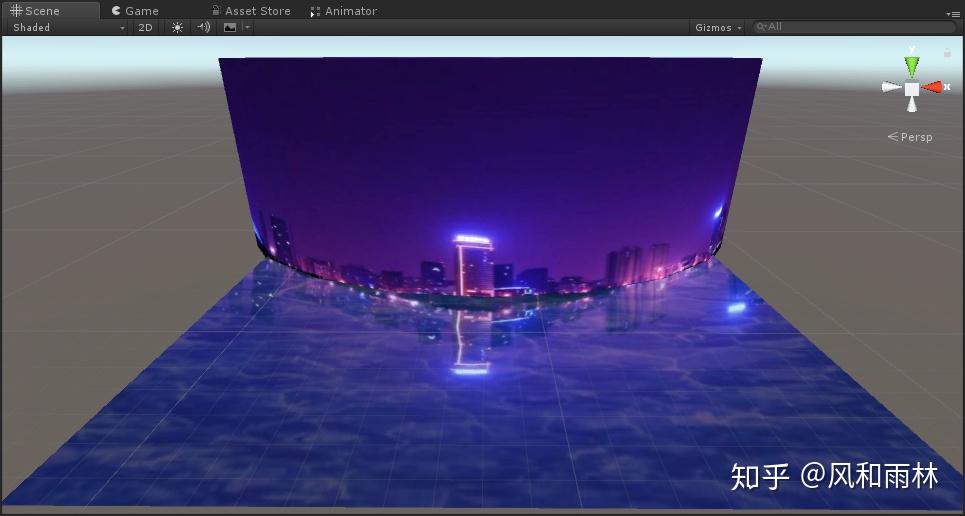Toggle the scene gizmo lock icon
965x516 pixels.
[x=948, y=53]
